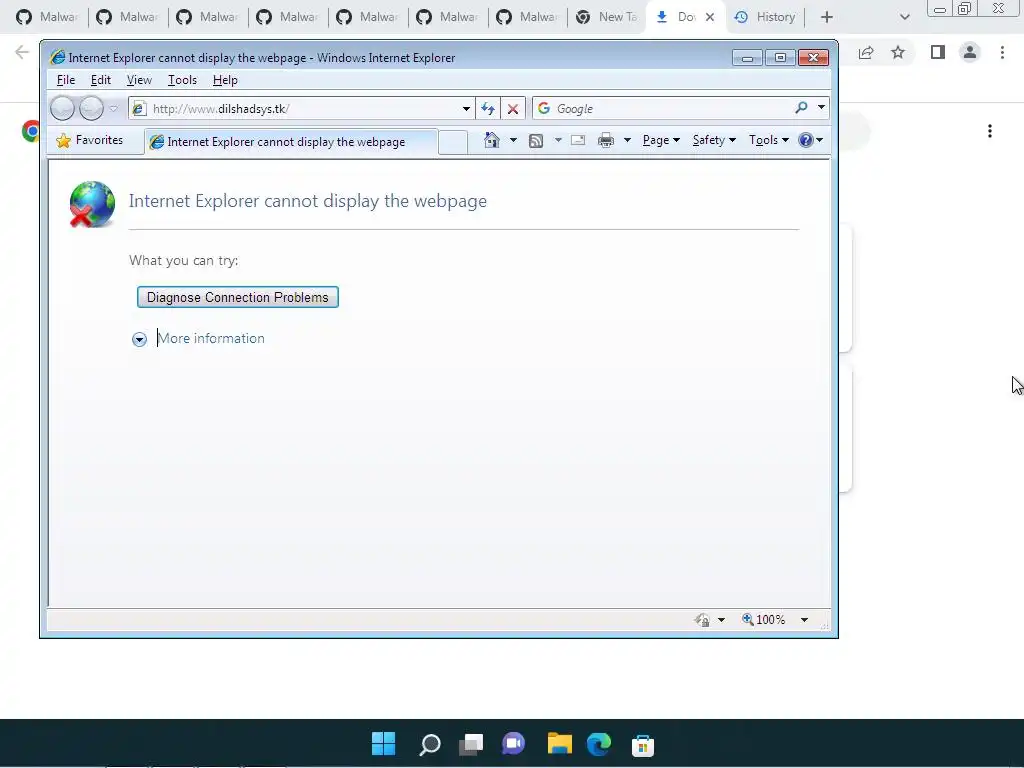This screenshot has height=768, width=1024.
Task: Open Microsoft Store from taskbar
Action: coord(643,745)
